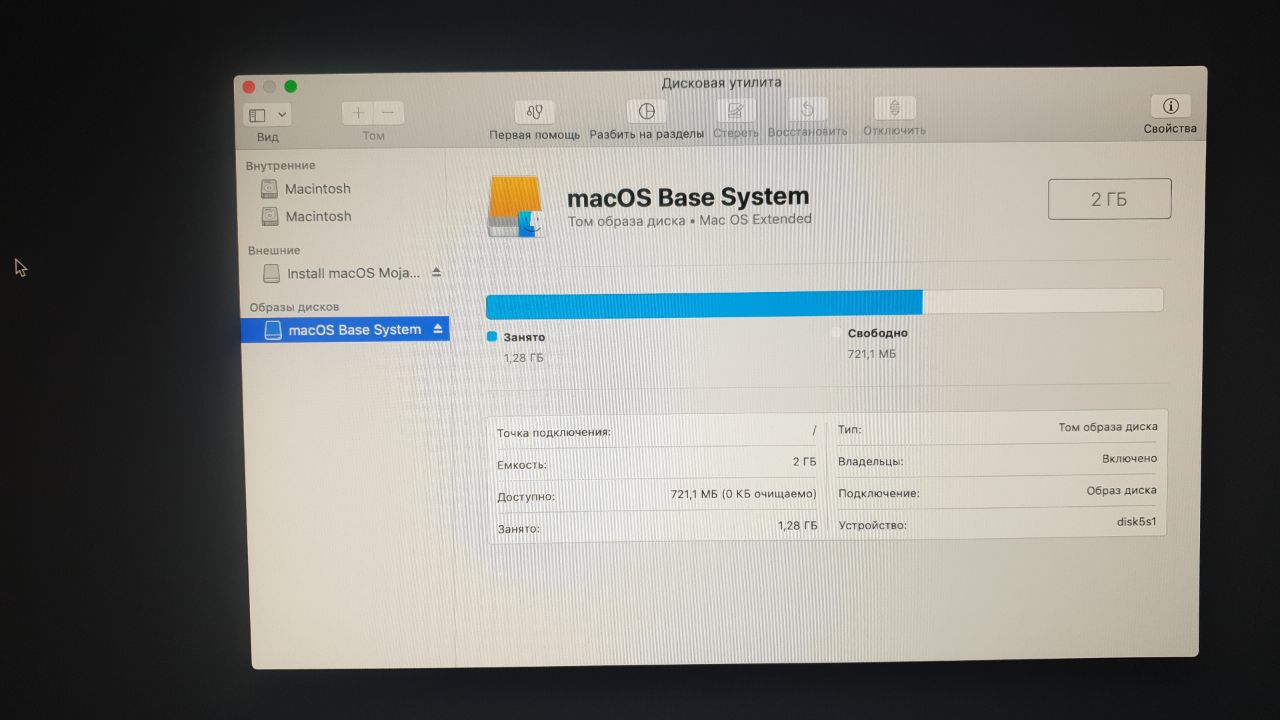This screenshot has width=1280, height=720.
Task: Click the blue Занято legend swatch
Action: tap(491, 337)
